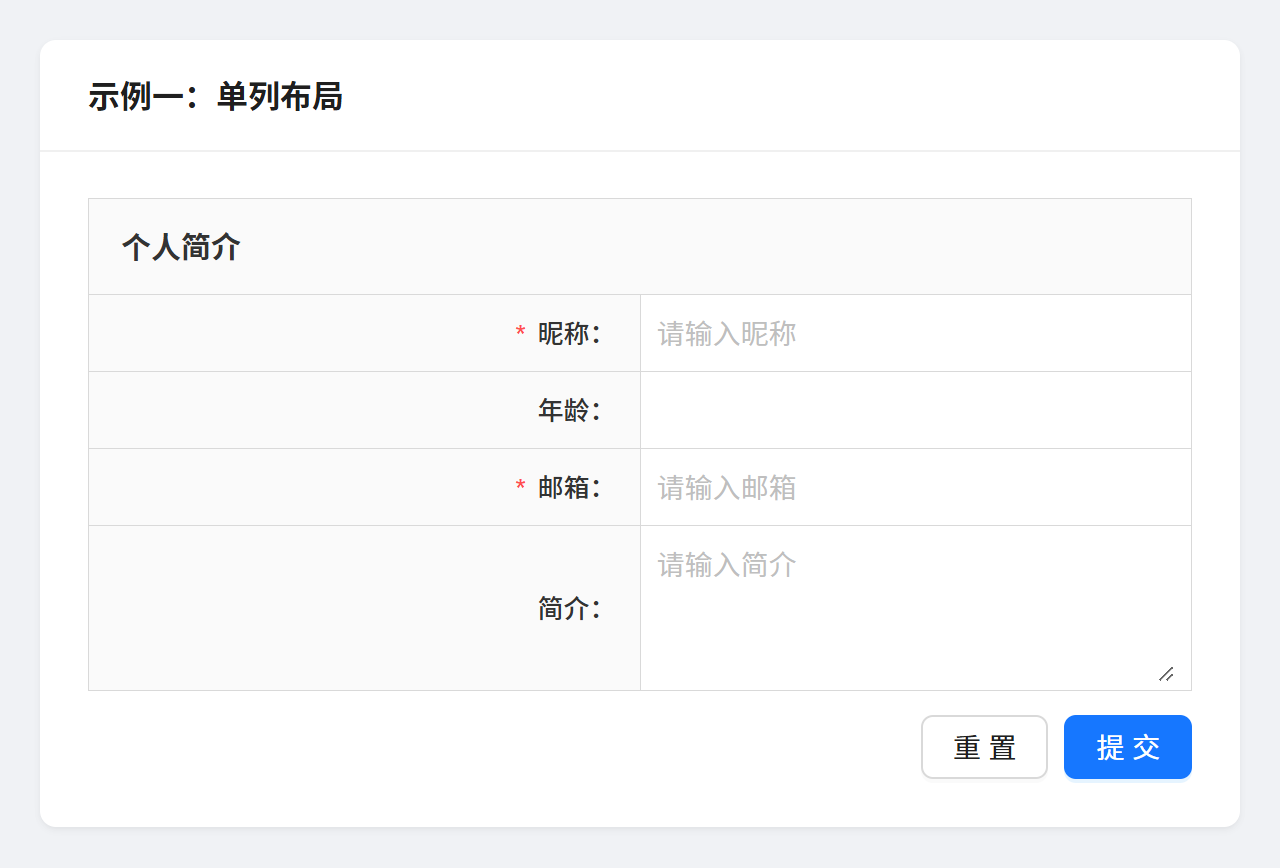Click the 个人简介 section heading
The height and width of the screenshot is (868, 1280).
(x=181, y=247)
